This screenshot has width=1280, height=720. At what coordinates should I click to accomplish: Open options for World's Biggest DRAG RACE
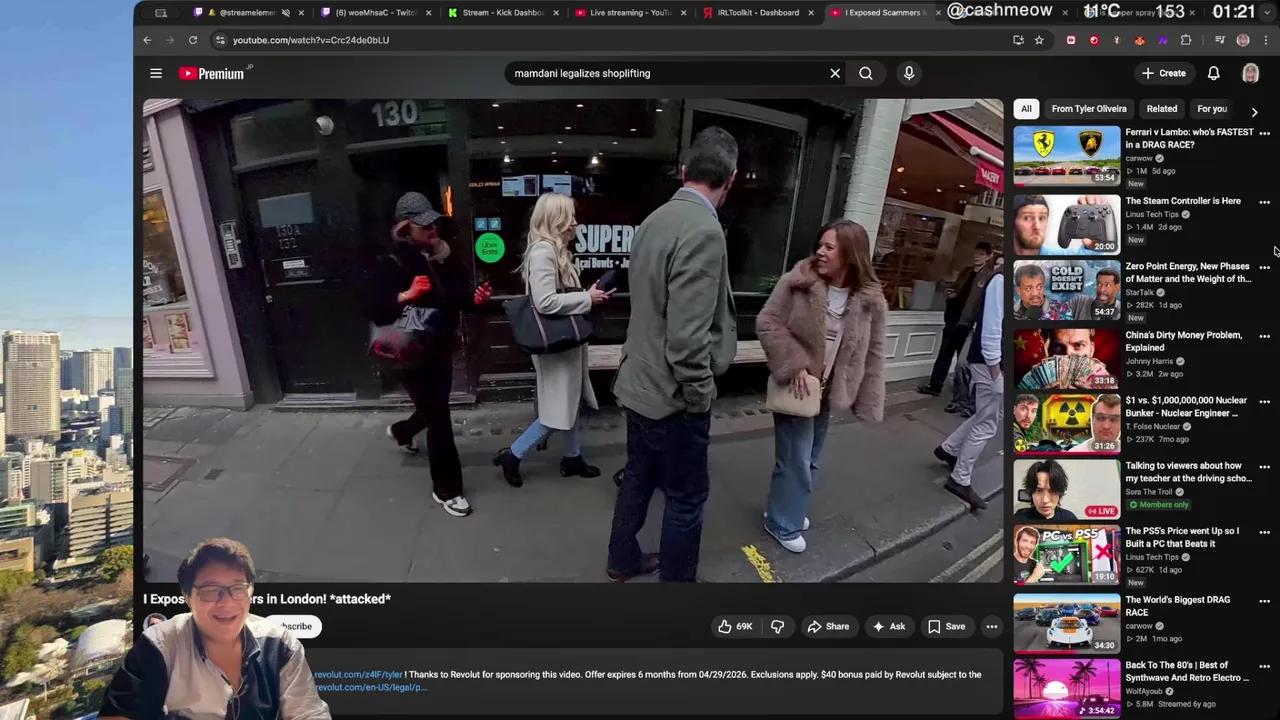coord(1264,601)
